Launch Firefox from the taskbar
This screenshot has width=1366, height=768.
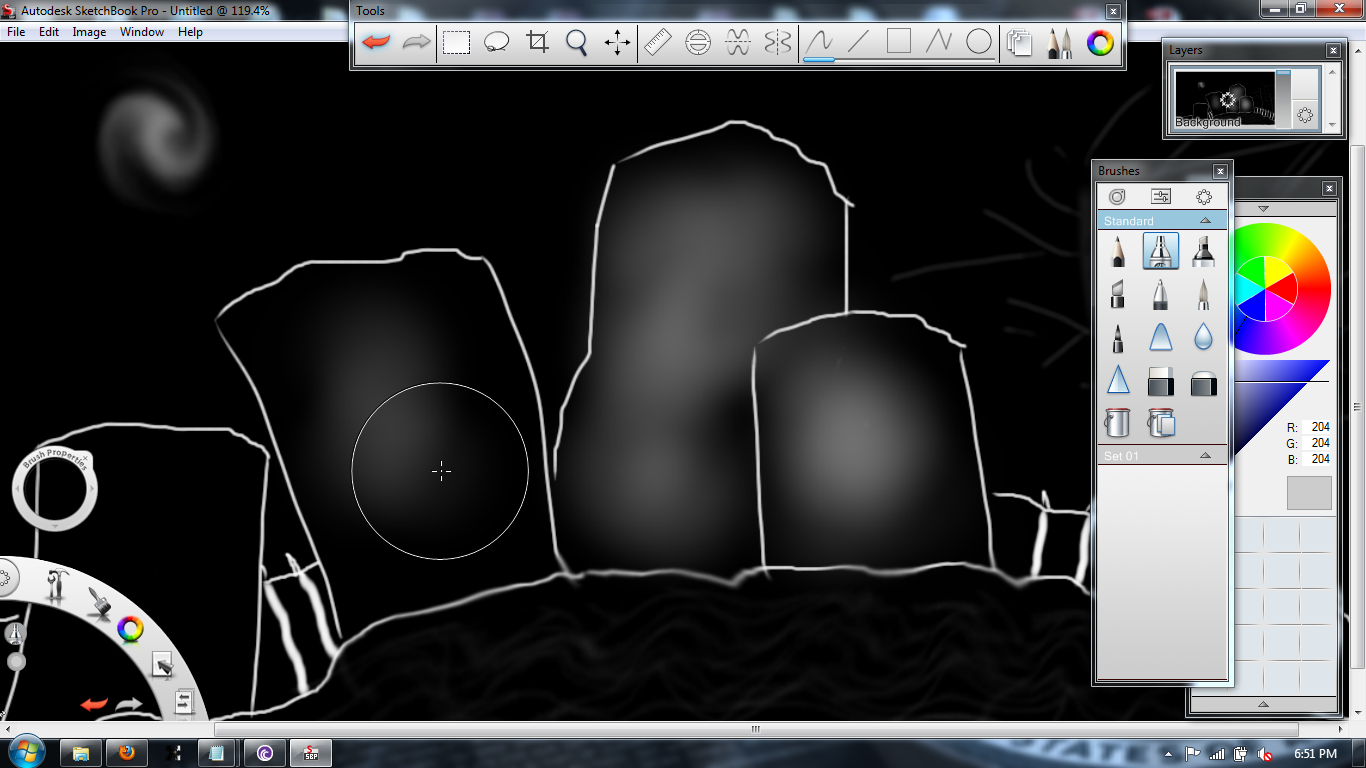[x=127, y=753]
